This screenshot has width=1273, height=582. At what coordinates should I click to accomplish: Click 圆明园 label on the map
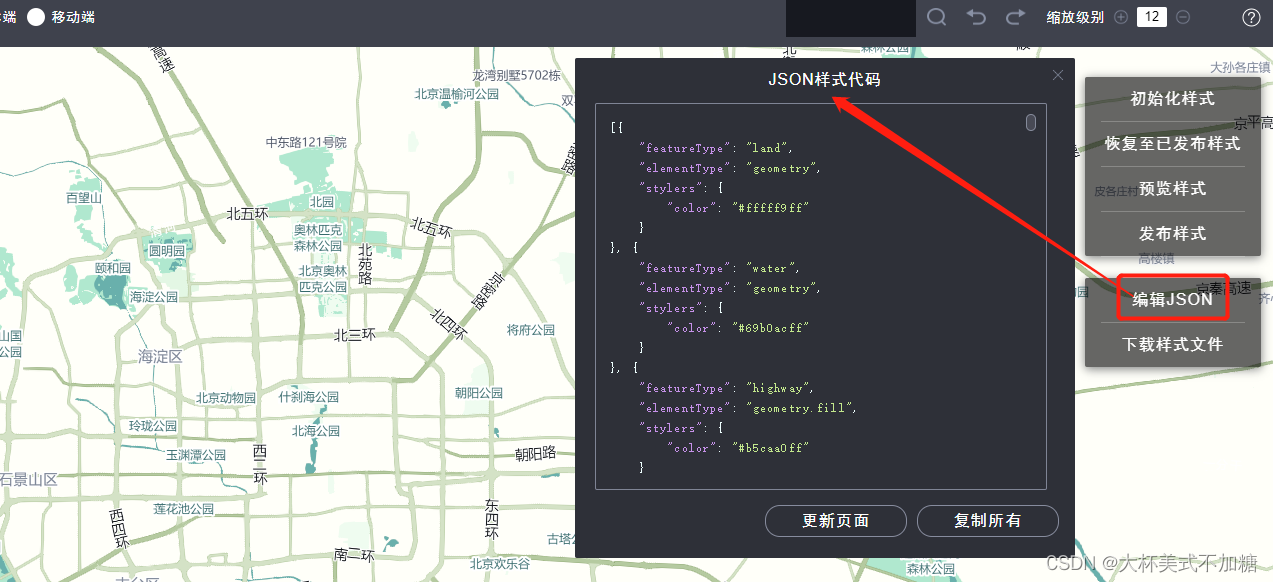point(167,251)
